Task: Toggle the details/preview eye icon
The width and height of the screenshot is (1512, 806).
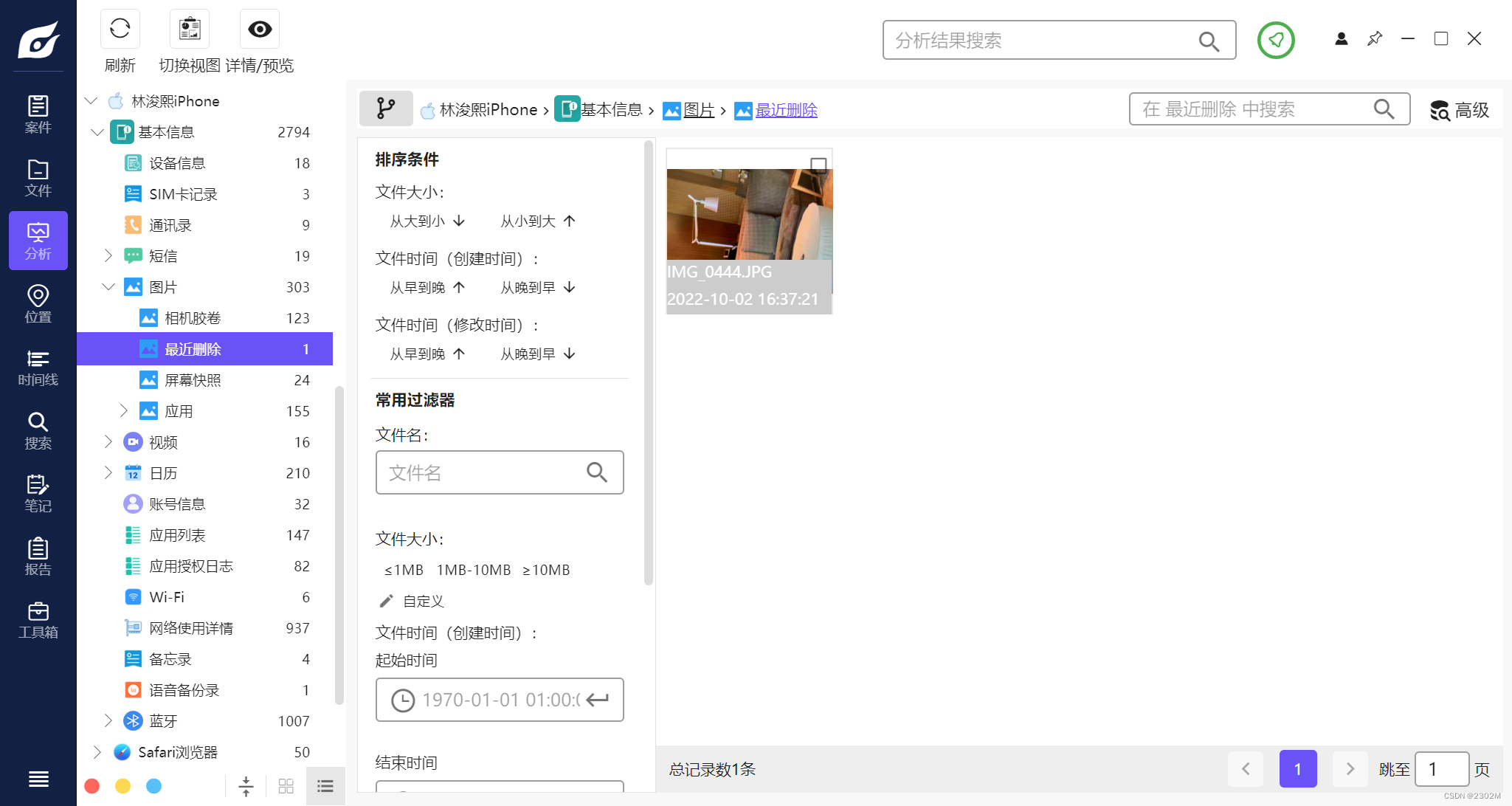Action: click(x=259, y=30)
